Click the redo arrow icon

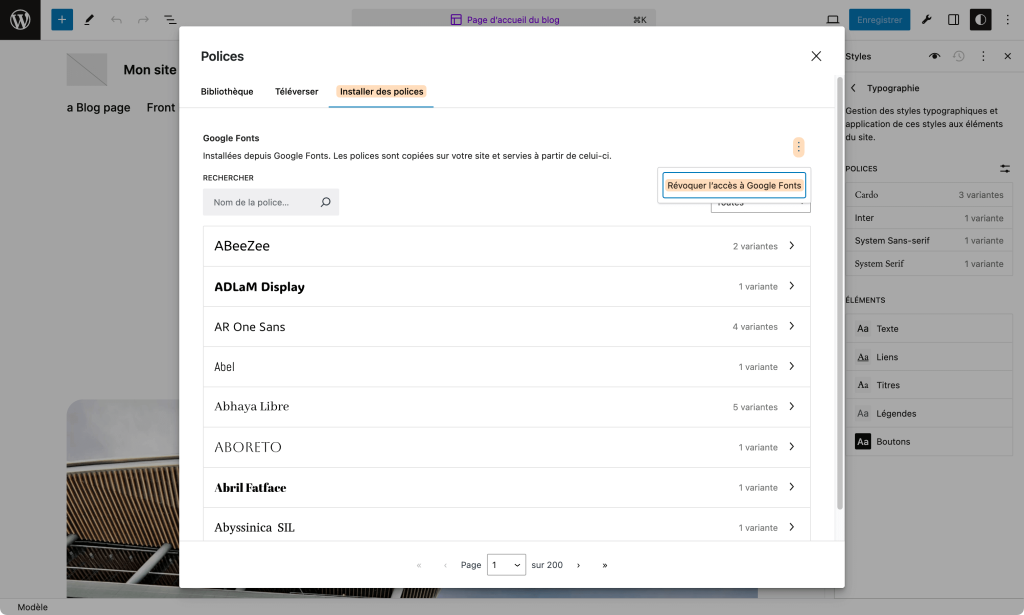pyautogui.click(x=143, y=20)
